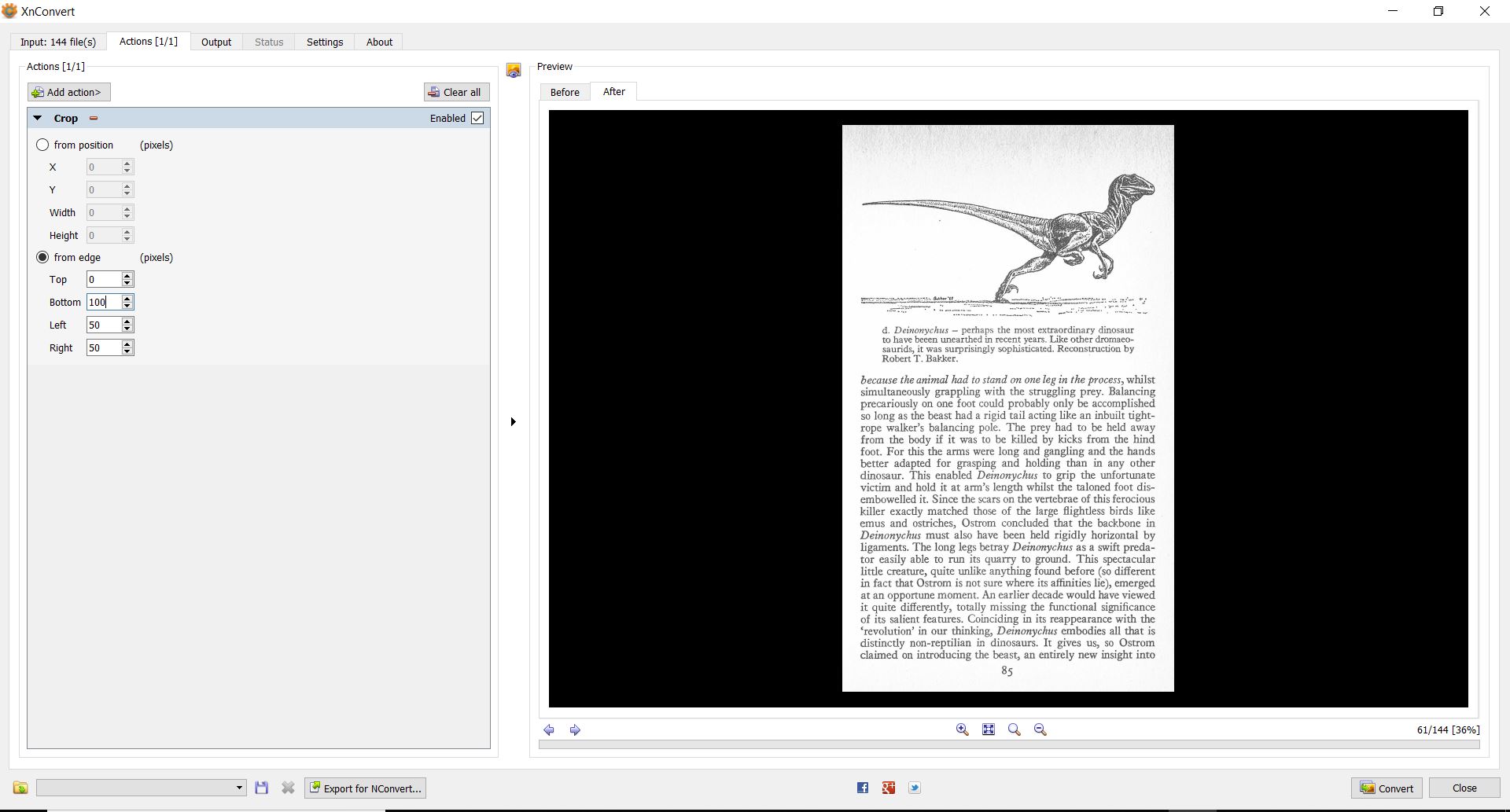Open the Facebook share icon
Viewport: 1510px width, 812px height.
(863, 788)
